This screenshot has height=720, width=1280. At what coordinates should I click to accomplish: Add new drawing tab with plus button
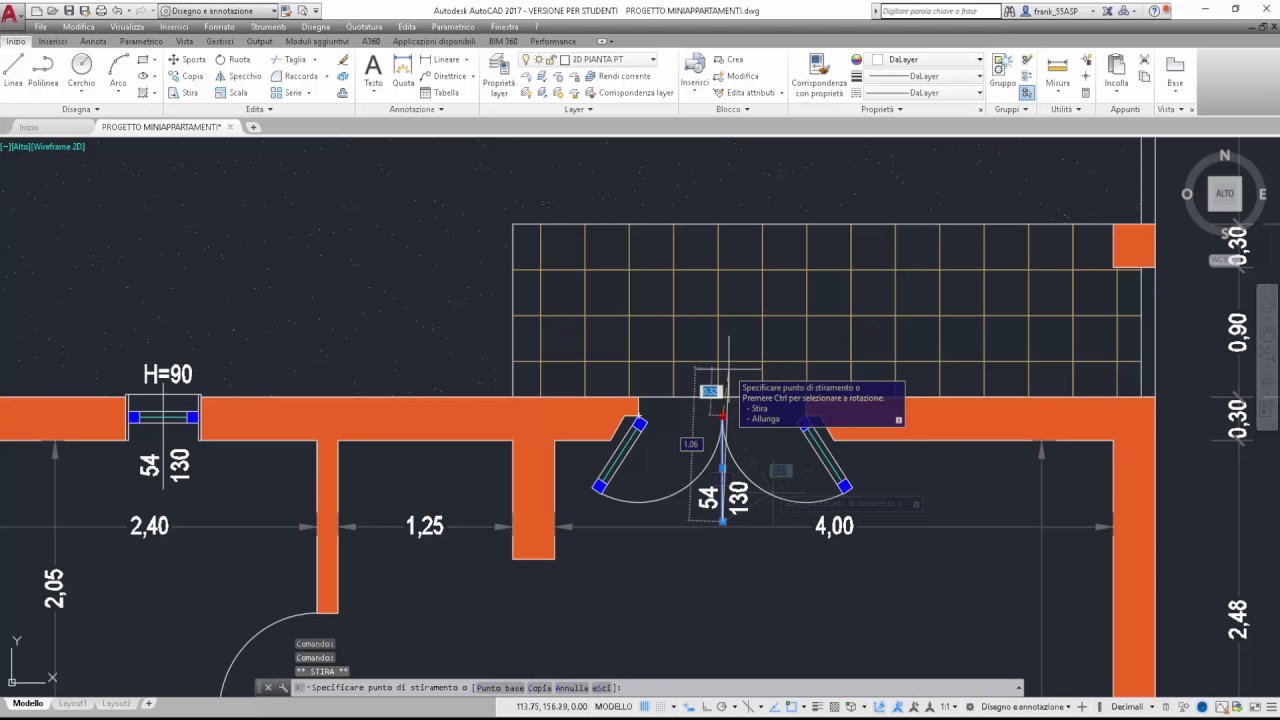click(x=253, y=127)
